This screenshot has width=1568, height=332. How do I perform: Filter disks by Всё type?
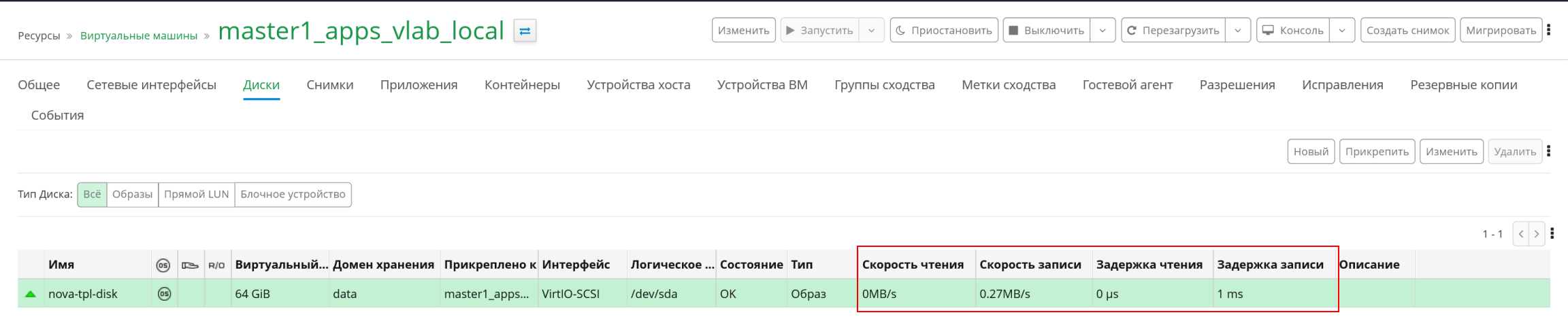pos(92,195)
